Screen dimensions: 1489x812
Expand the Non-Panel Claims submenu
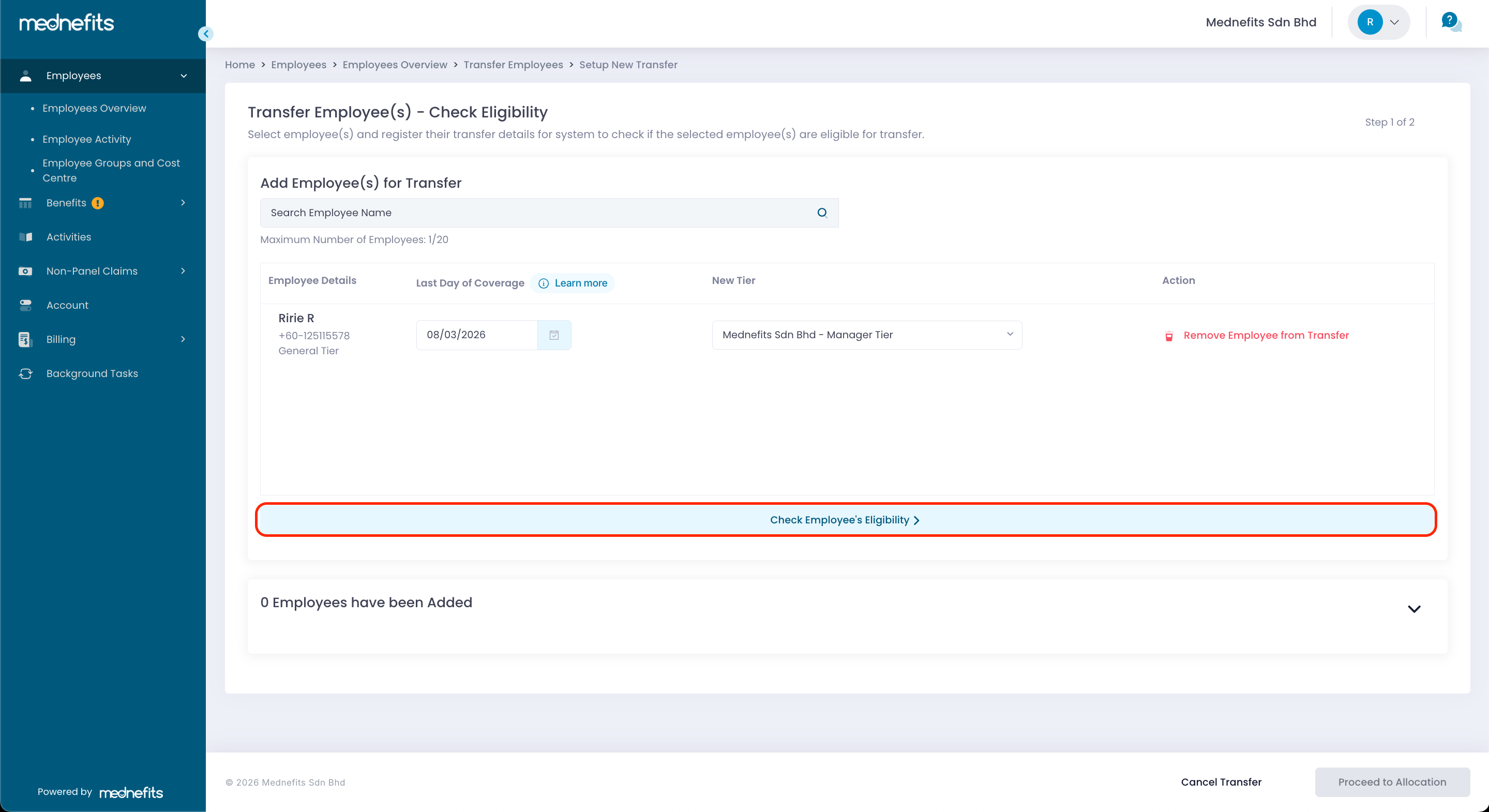[x=183, y=271]
